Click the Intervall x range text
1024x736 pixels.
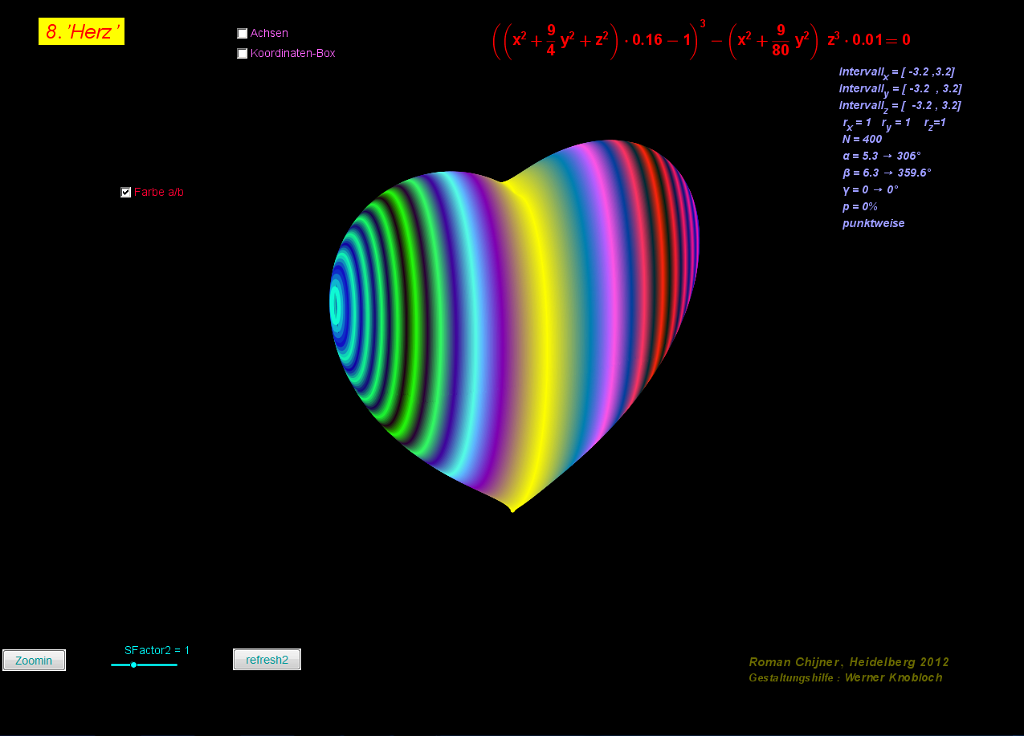point(899,72)
